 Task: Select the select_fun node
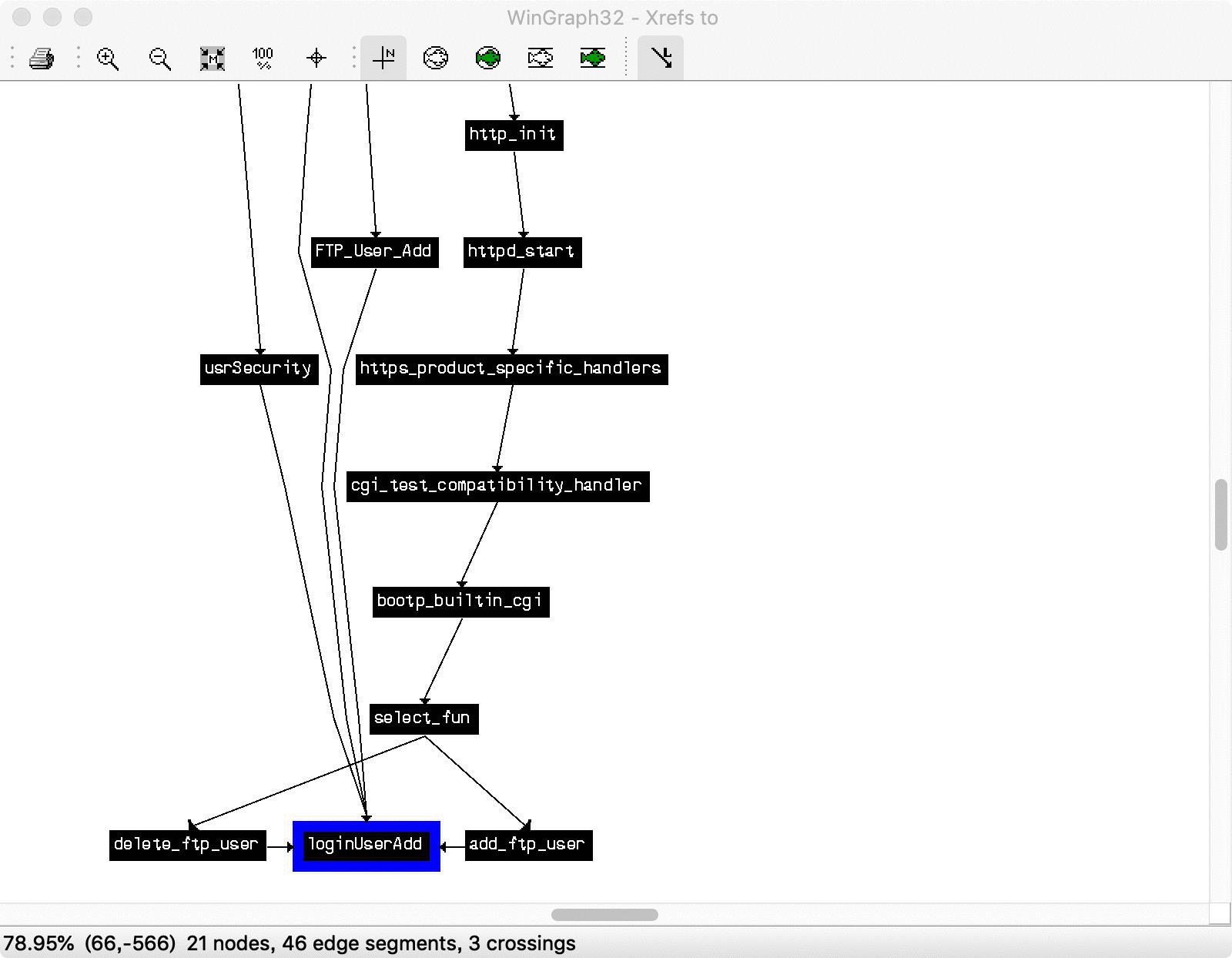pos(423,718)
